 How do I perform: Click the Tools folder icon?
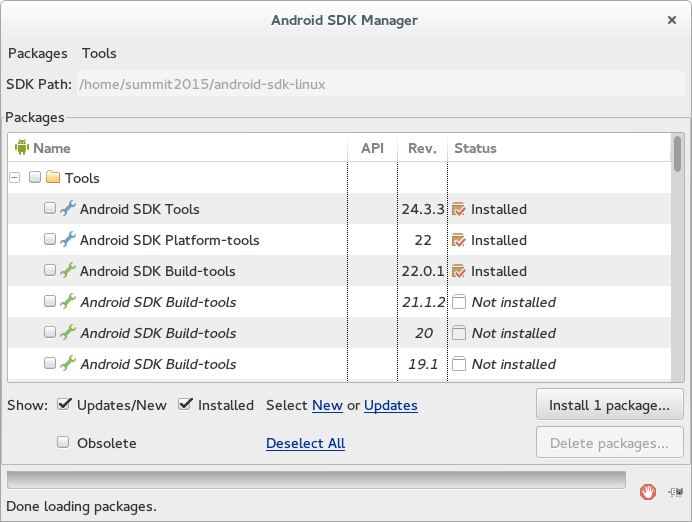(x=53, y=177)
